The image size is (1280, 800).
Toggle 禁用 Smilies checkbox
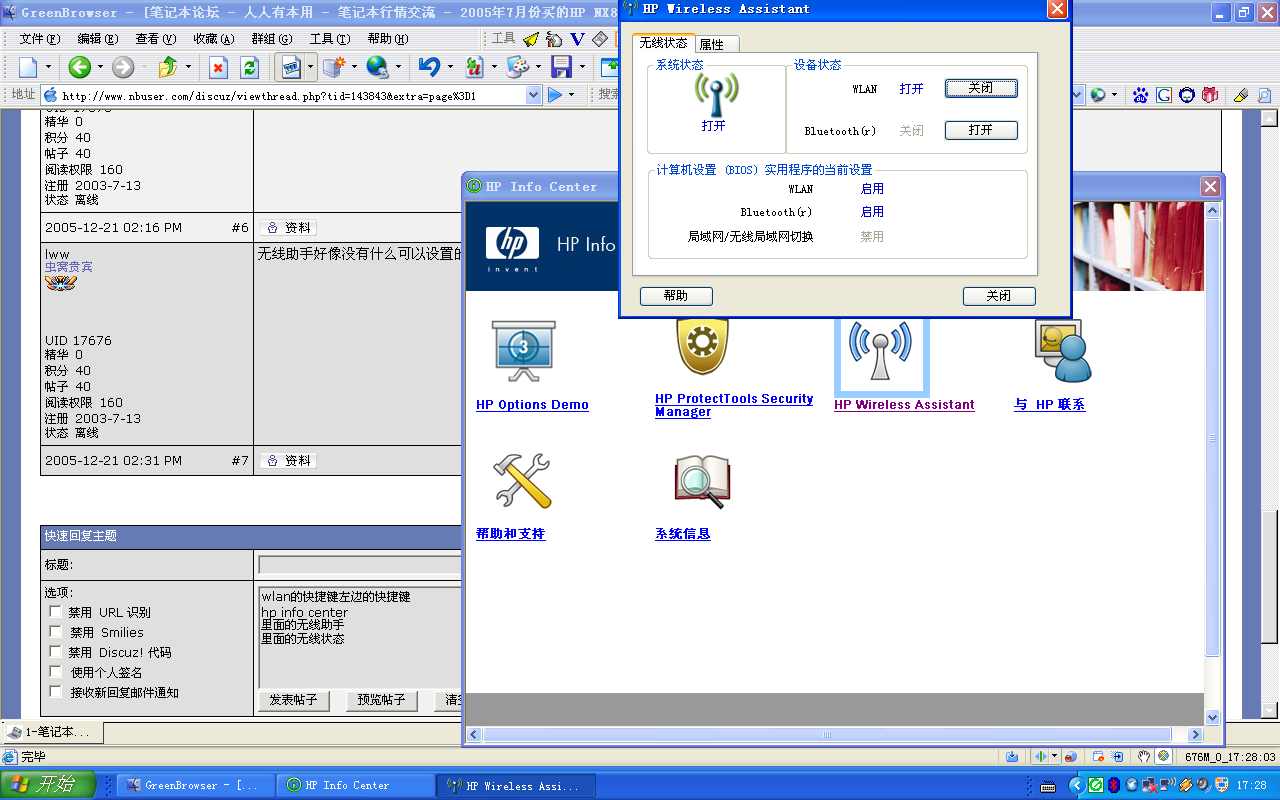pos(56,632)
